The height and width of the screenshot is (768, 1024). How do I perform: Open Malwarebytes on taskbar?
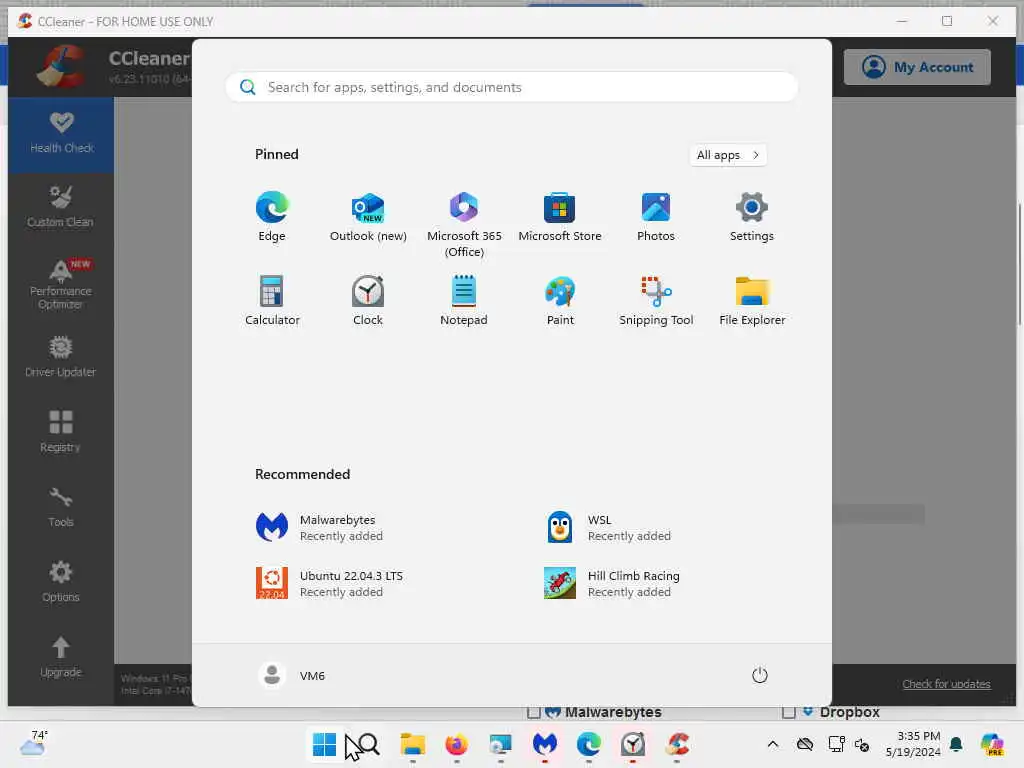[545, 744]
